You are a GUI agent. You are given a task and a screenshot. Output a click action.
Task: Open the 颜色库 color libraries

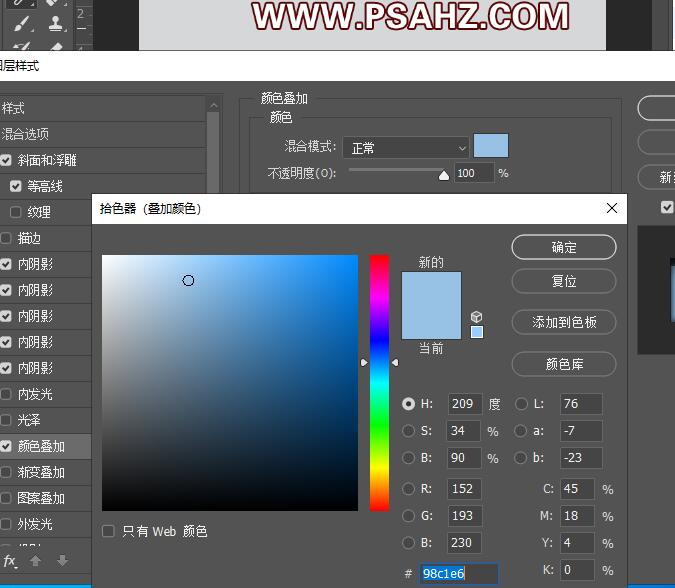564,364
